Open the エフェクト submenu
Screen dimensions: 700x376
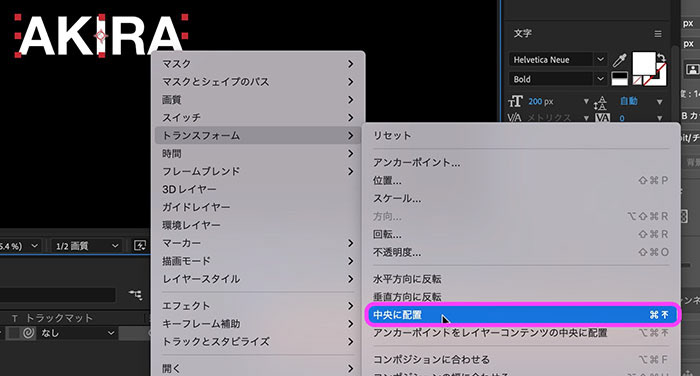pyautogui.click(x=258, y=306)
